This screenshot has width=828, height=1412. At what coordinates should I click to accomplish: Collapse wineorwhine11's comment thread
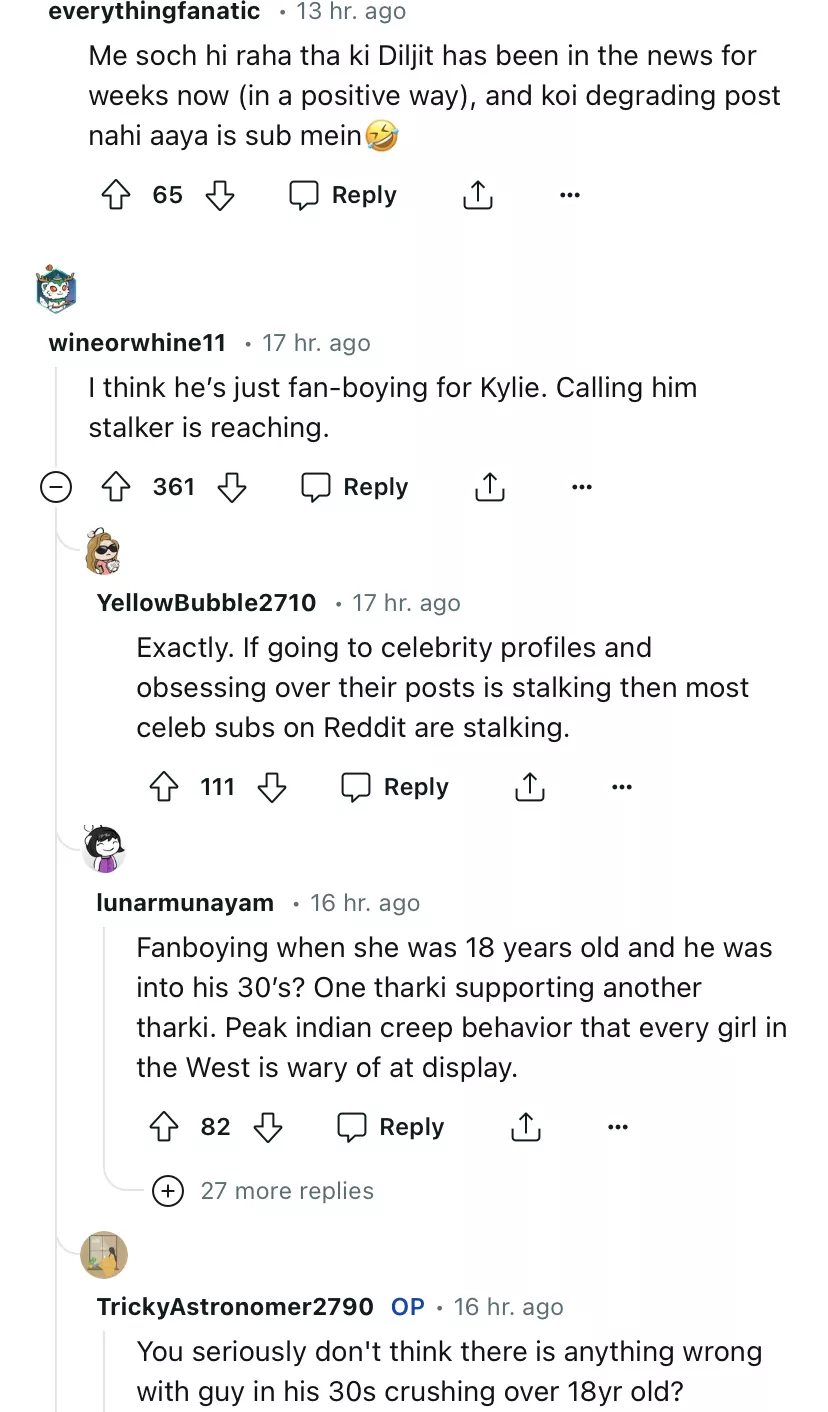(55, 487)
